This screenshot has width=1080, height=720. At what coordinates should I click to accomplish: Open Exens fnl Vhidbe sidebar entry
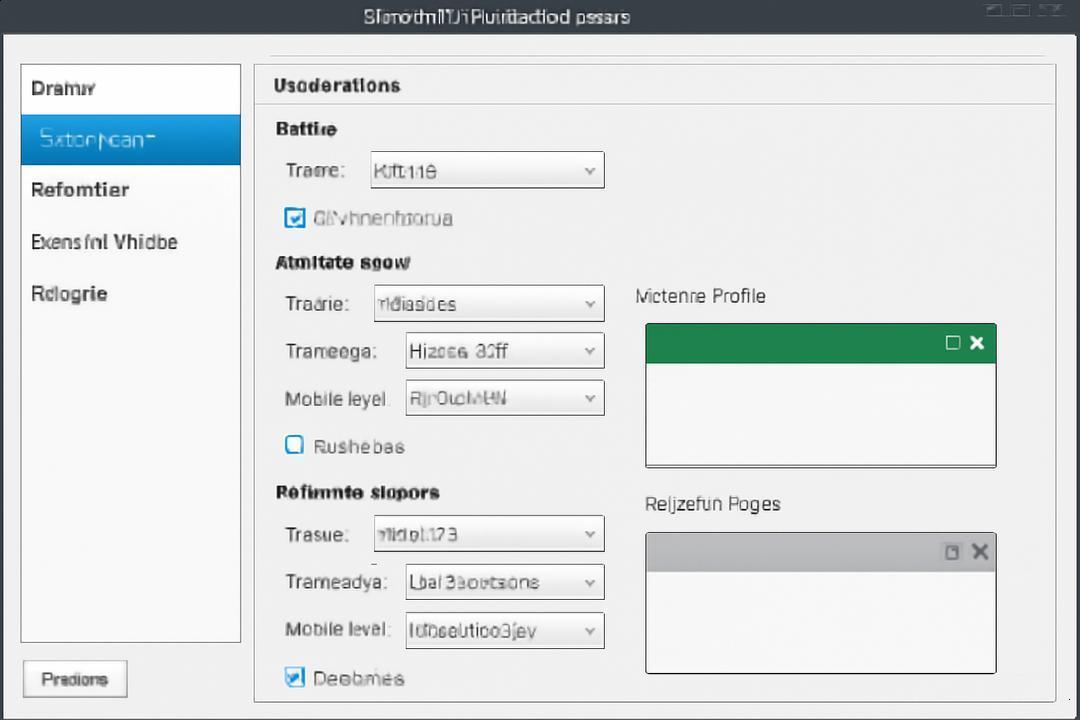131,242
